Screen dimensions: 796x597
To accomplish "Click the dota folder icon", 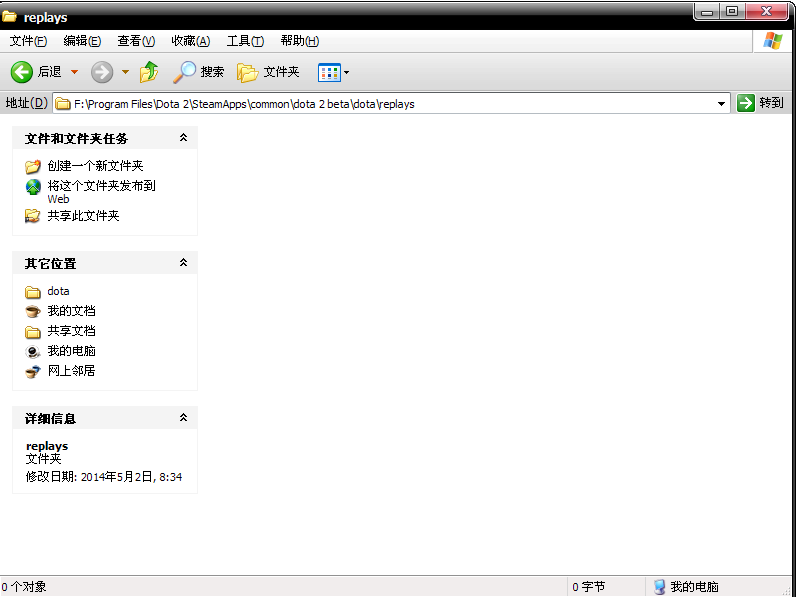I will (x=33, y=292).
